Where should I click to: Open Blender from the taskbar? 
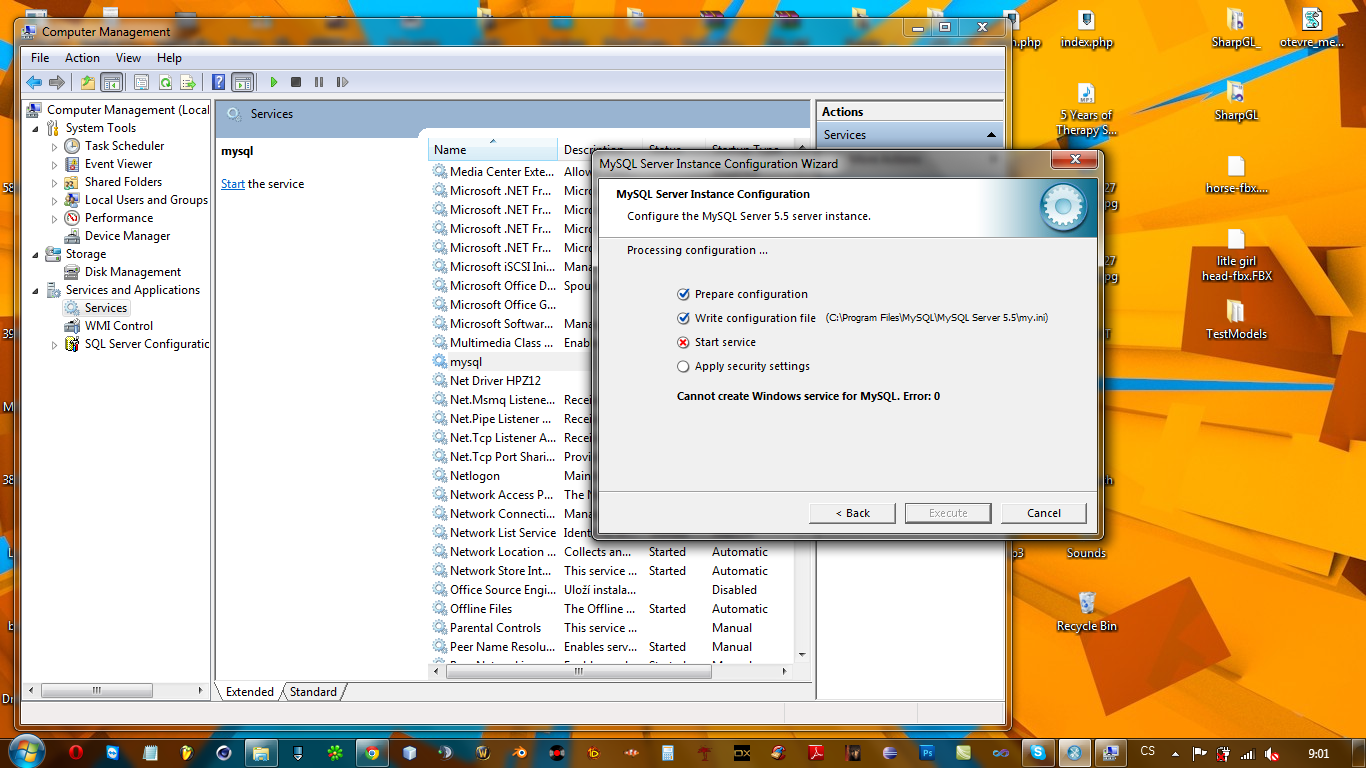click(520, 752)
